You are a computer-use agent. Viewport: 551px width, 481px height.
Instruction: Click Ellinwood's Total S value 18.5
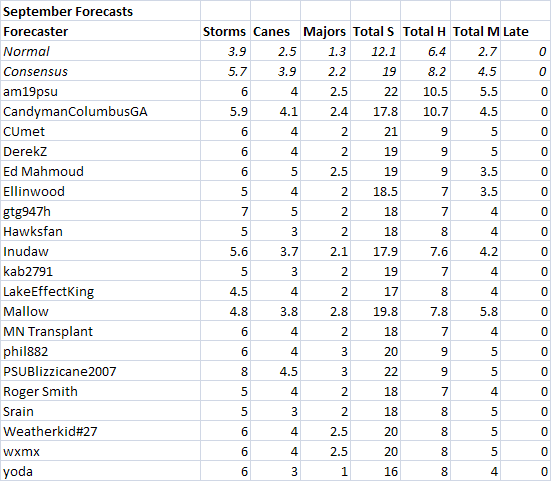pos(375,191)
